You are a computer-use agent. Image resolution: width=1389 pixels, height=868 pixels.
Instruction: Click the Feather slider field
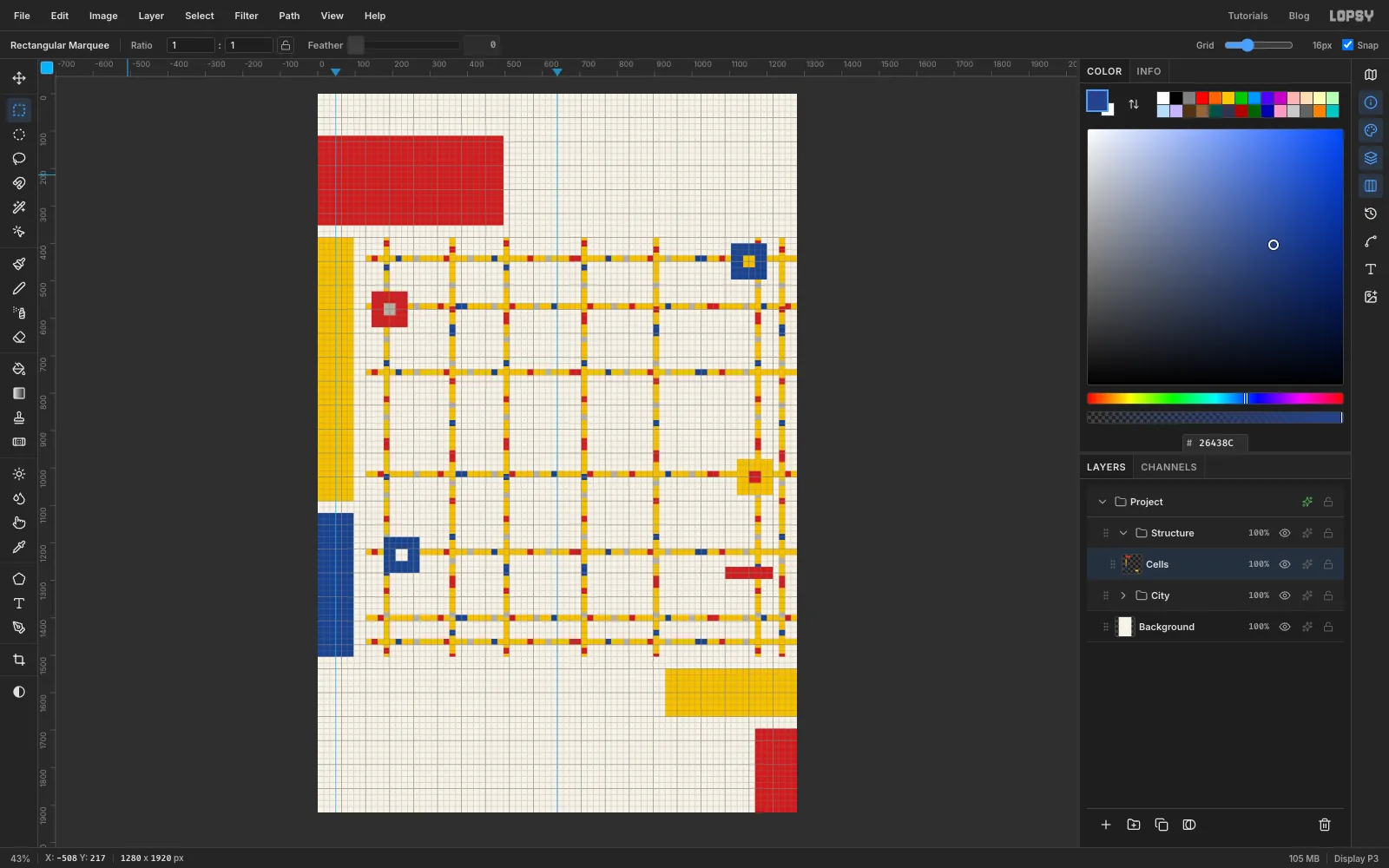click(x=404, y=45)
